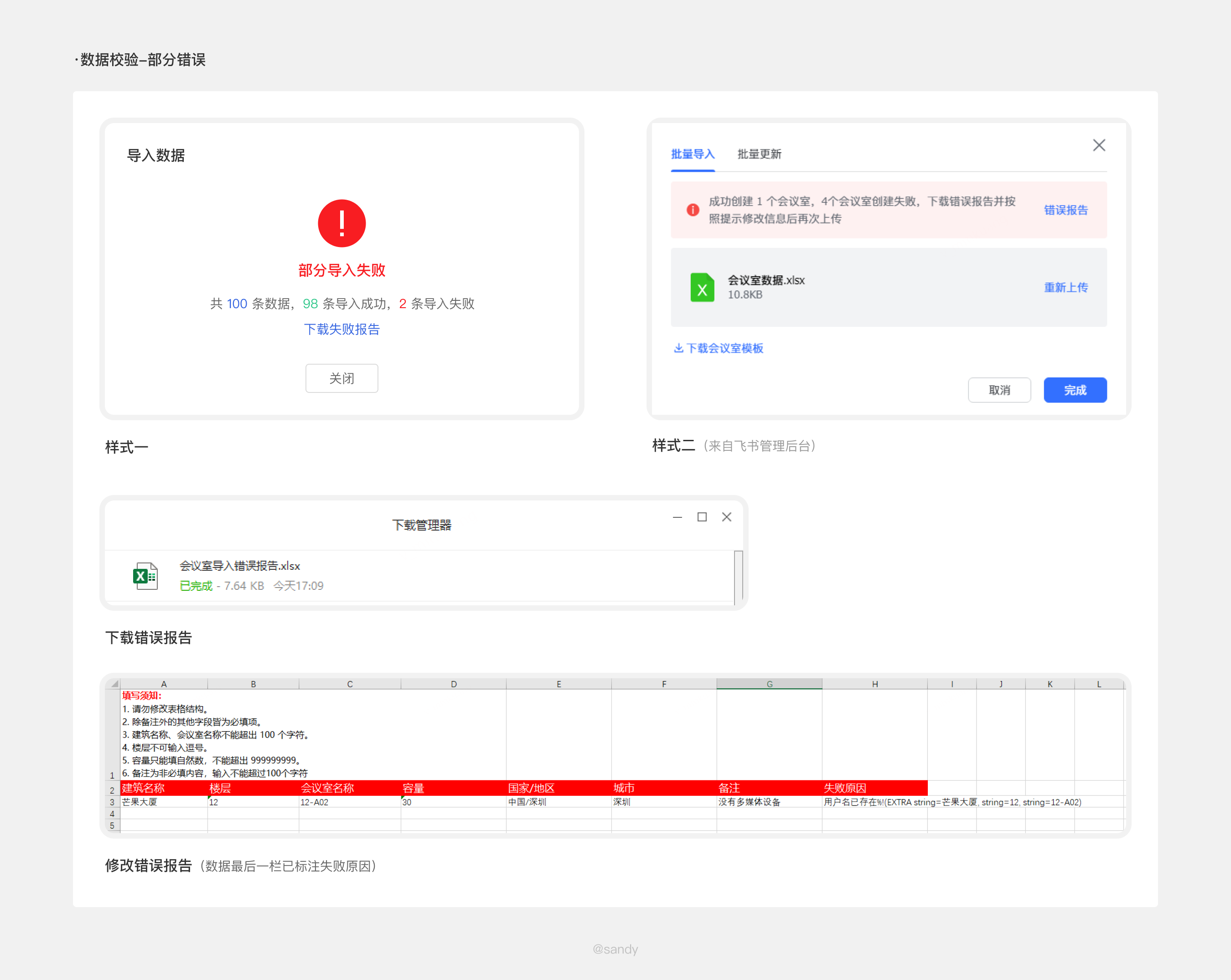Click the red exclamation error icon
This screenshot has width=1231, height=980.
(341, 223)
